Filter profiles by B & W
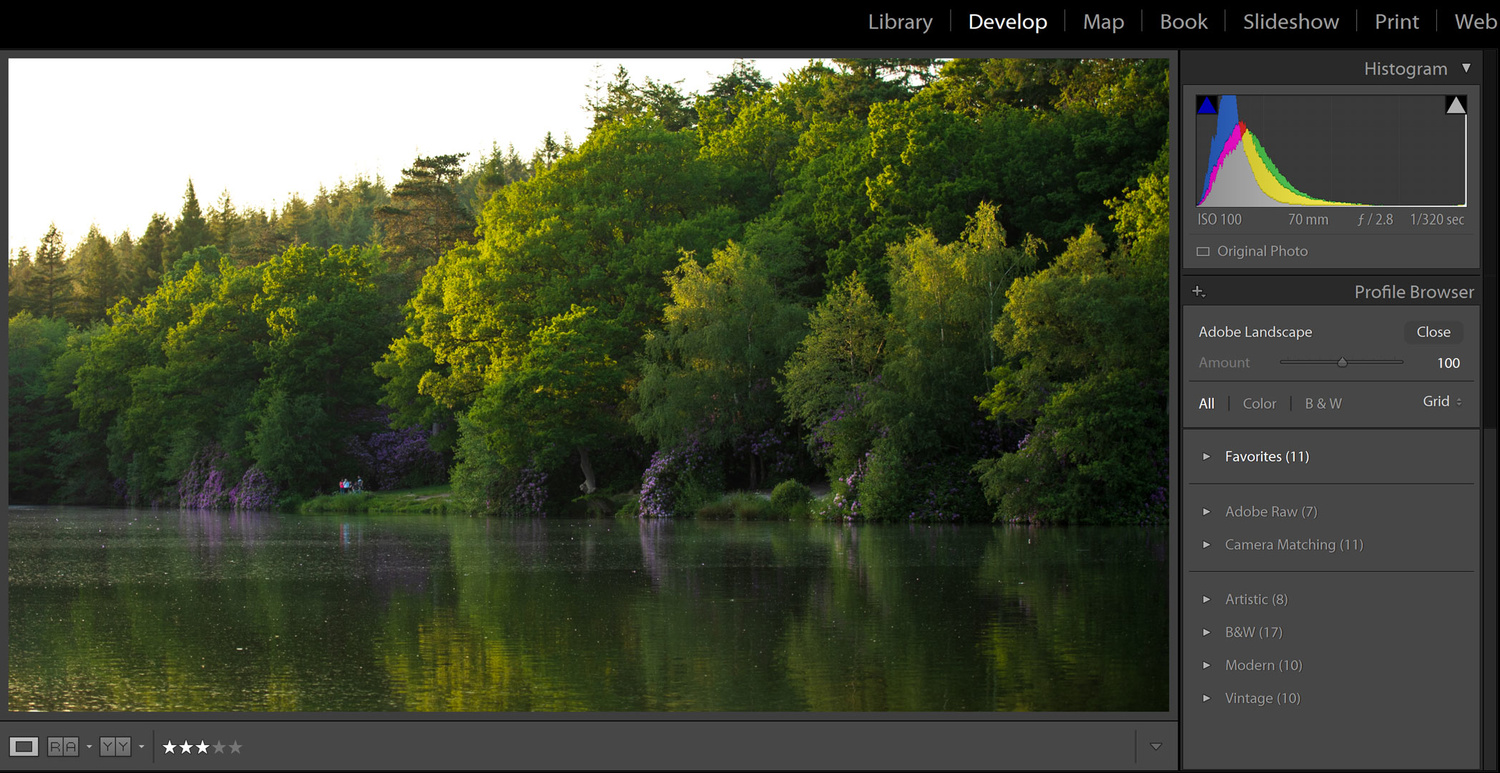This screenshot has height=773, width=1500. click(x=1323, y=404)
